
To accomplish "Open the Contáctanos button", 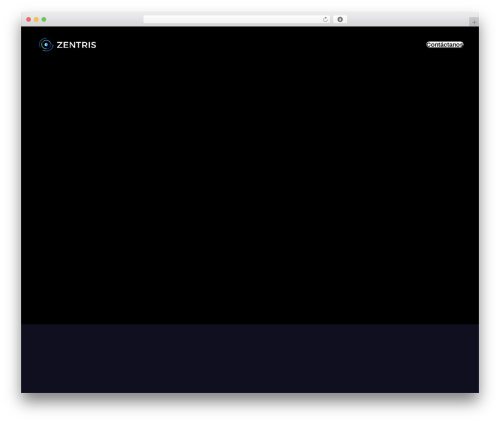I will [445, 45].
